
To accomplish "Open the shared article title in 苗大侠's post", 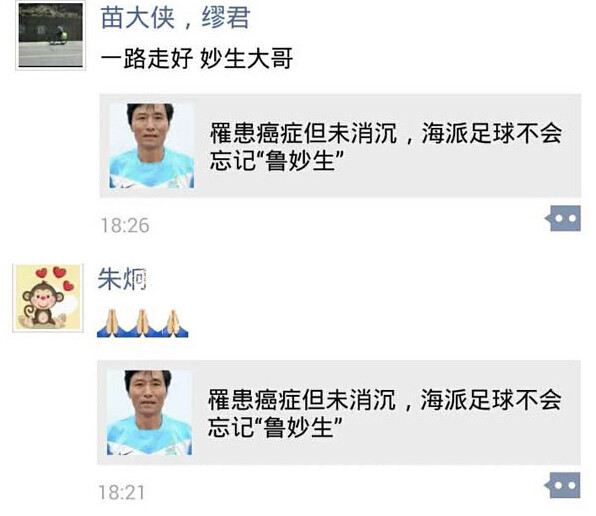I will [x=386, y=146].
